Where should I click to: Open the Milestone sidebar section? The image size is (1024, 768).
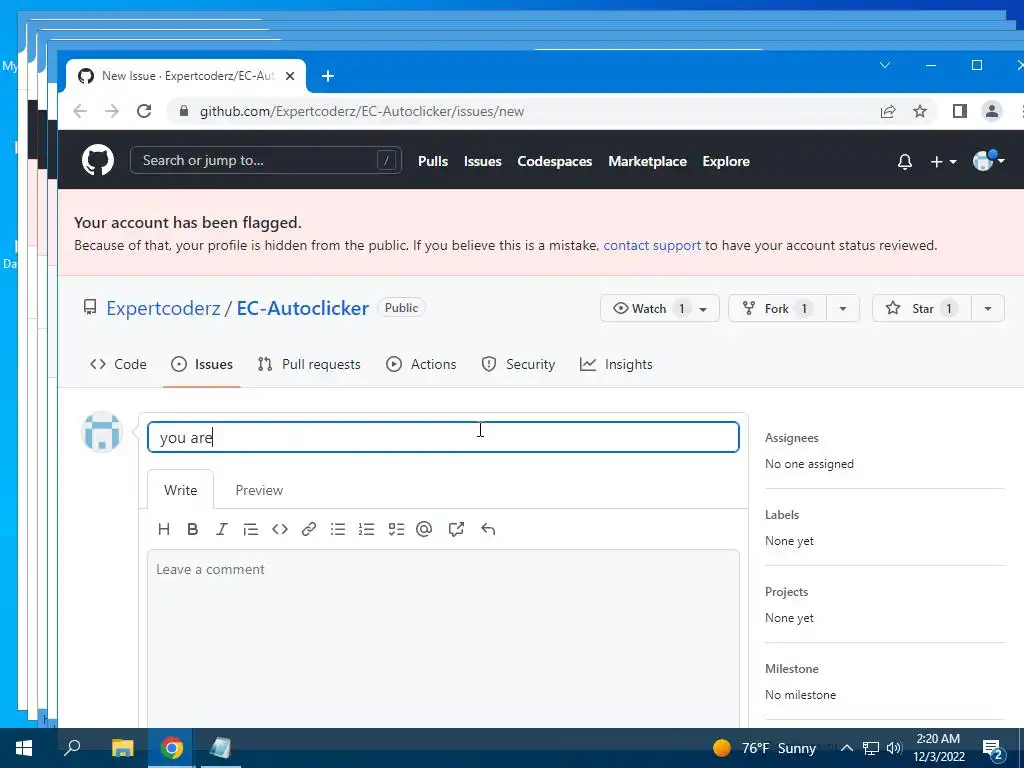pos(792,669)
